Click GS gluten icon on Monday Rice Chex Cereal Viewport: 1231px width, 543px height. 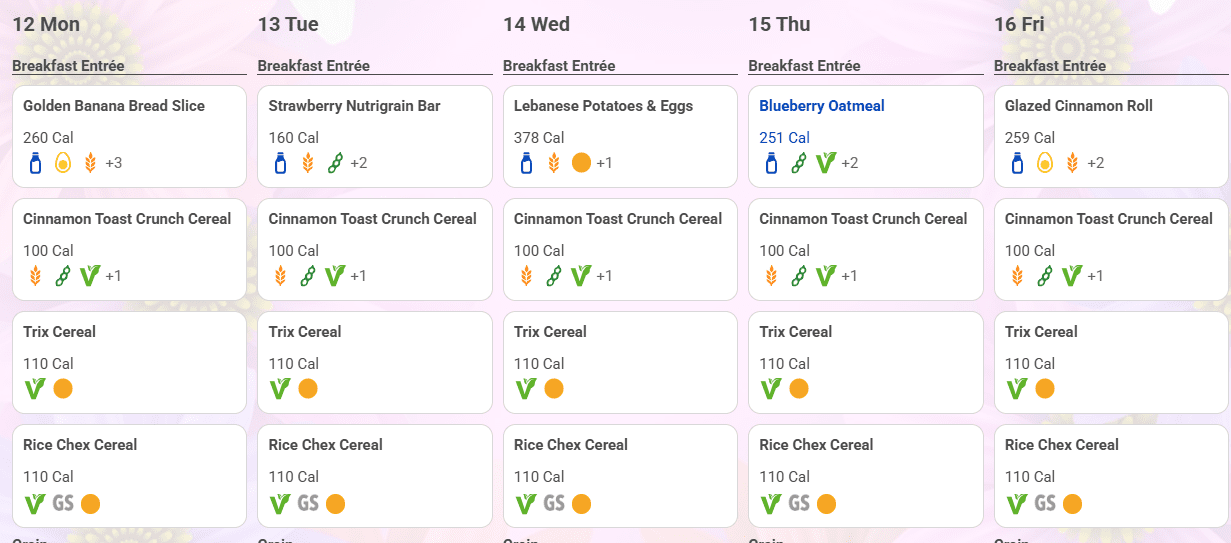tap(62, 503)
